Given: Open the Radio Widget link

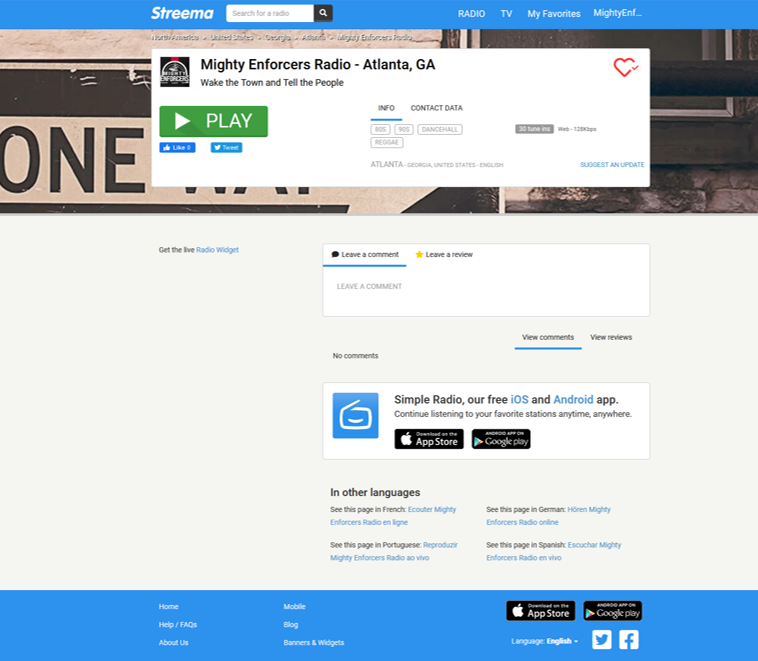Looking at the screenshot, I should (x=218, y=250).
